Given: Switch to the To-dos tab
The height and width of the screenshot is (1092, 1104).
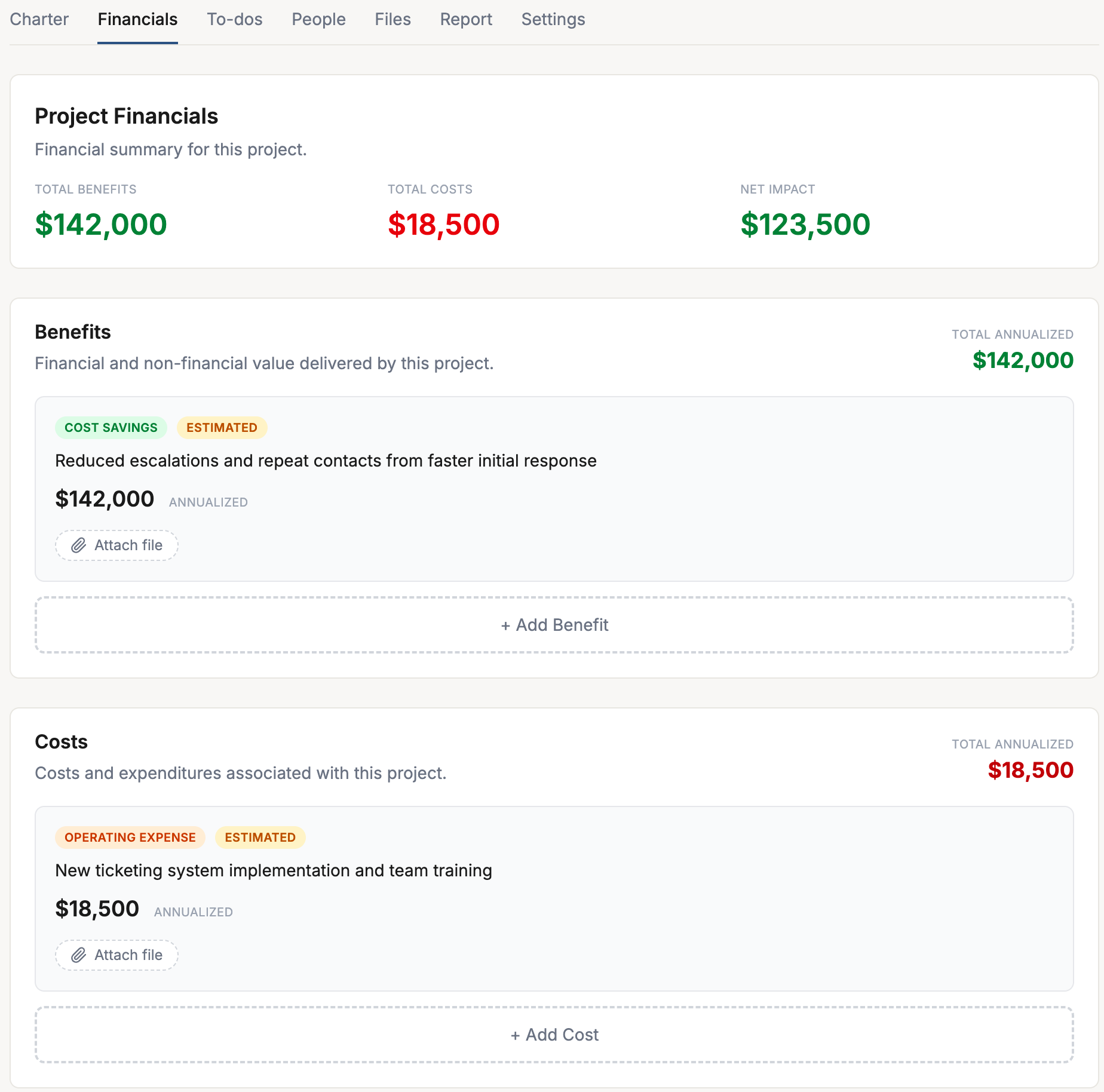Looking at the screenshot, I should (x=235, y=20).
